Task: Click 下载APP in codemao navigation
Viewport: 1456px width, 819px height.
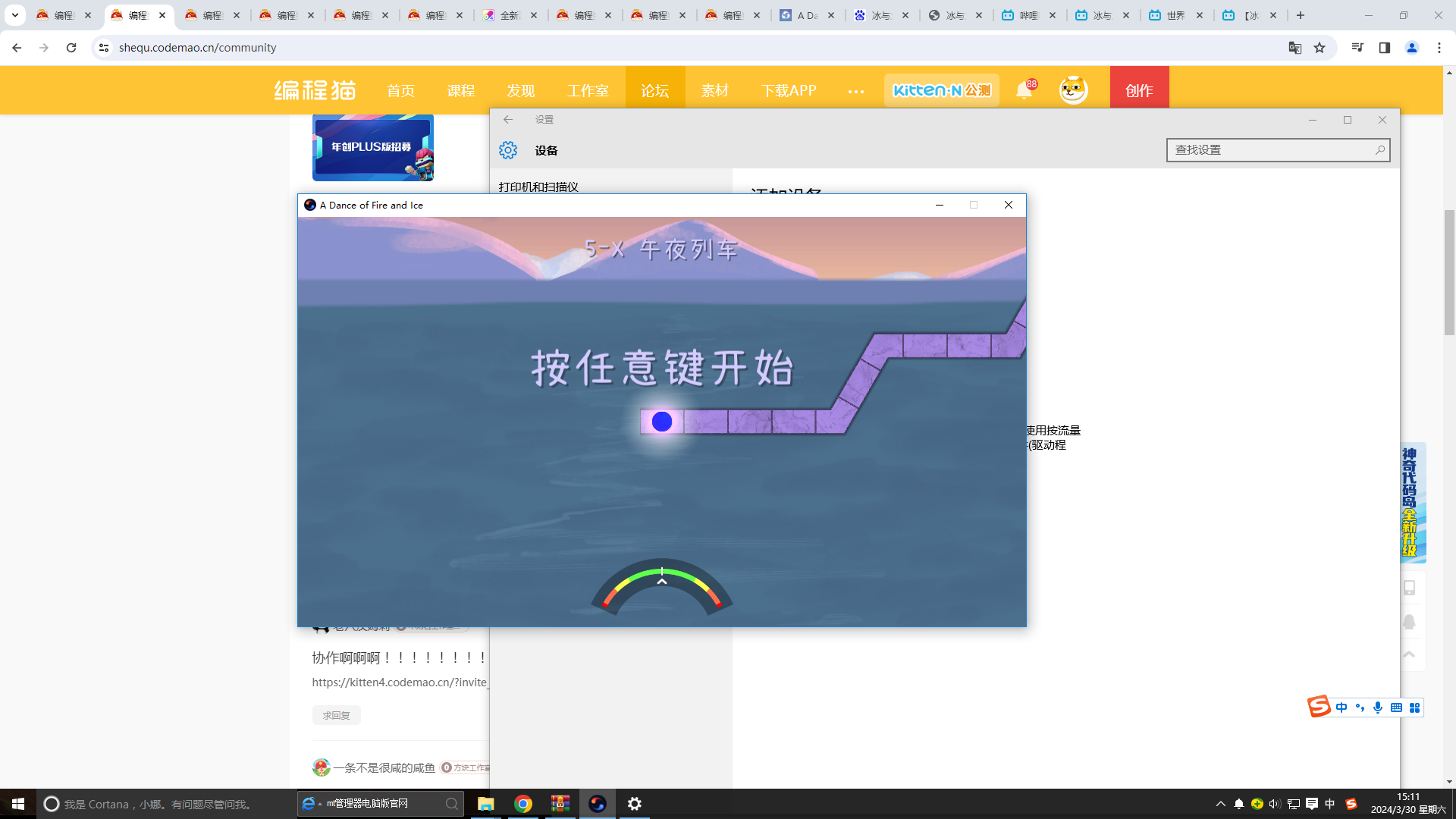Action: [789, 90]
